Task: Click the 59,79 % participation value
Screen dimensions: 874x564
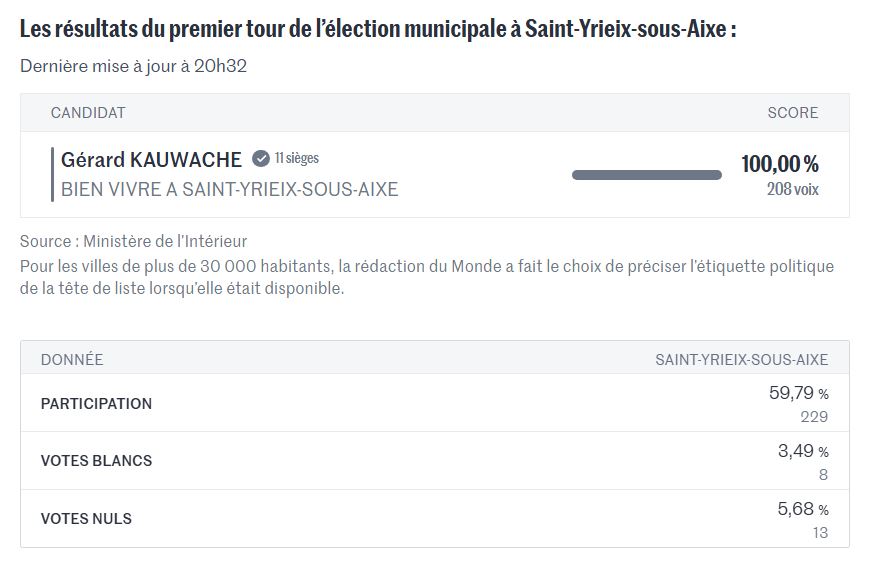Action: (x=798, y=394)
